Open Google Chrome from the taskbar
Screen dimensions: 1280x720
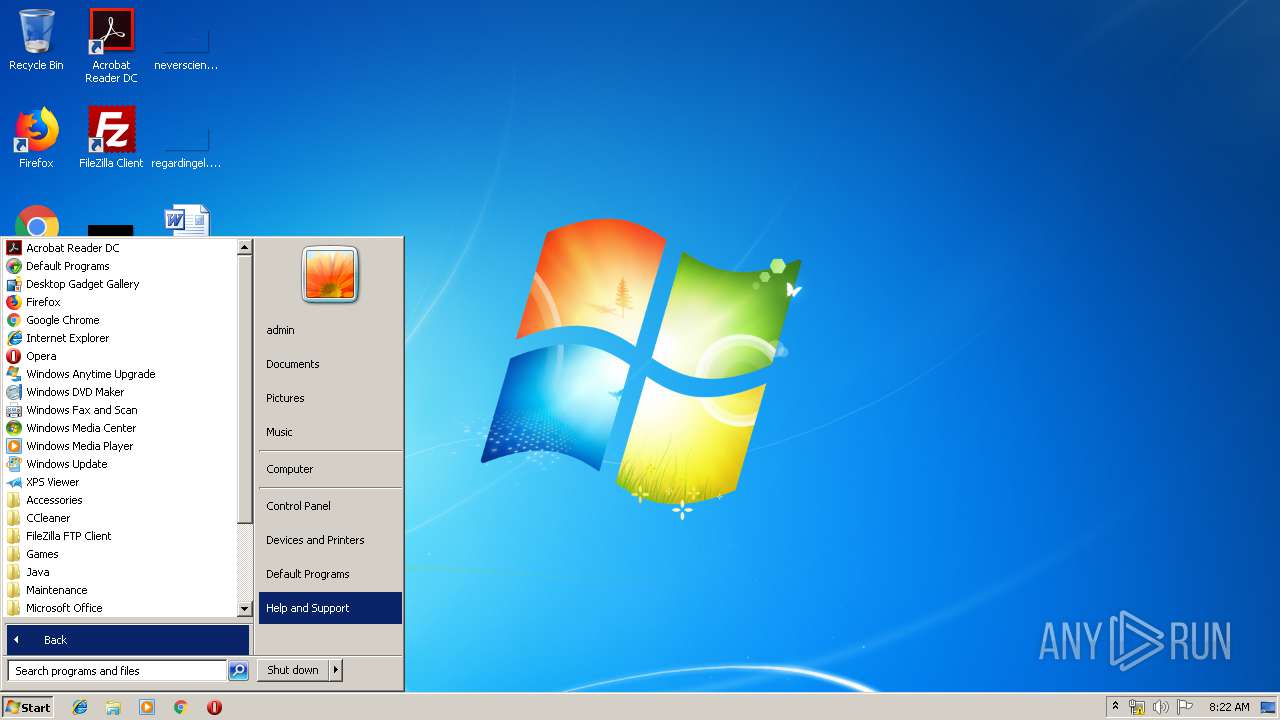point(181,707)
